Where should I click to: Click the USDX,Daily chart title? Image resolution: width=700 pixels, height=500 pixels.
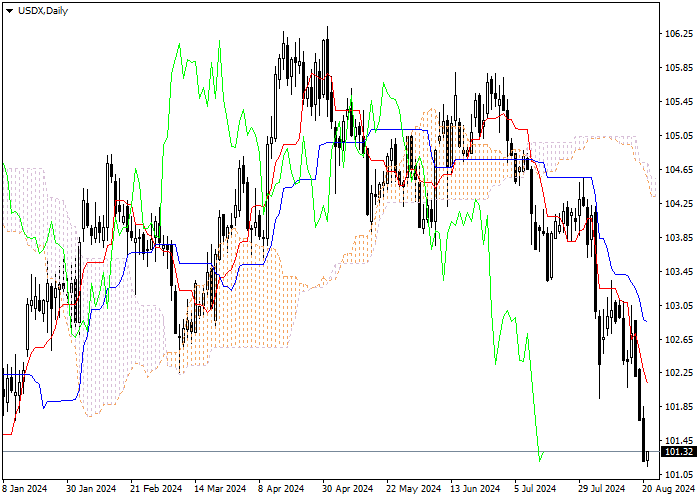(43, 11)
